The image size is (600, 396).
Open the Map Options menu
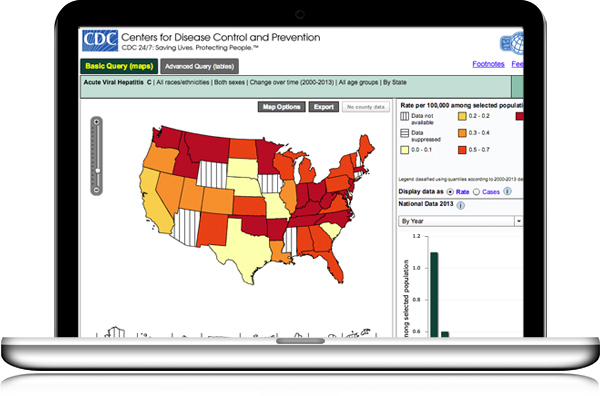coord(281,107)
